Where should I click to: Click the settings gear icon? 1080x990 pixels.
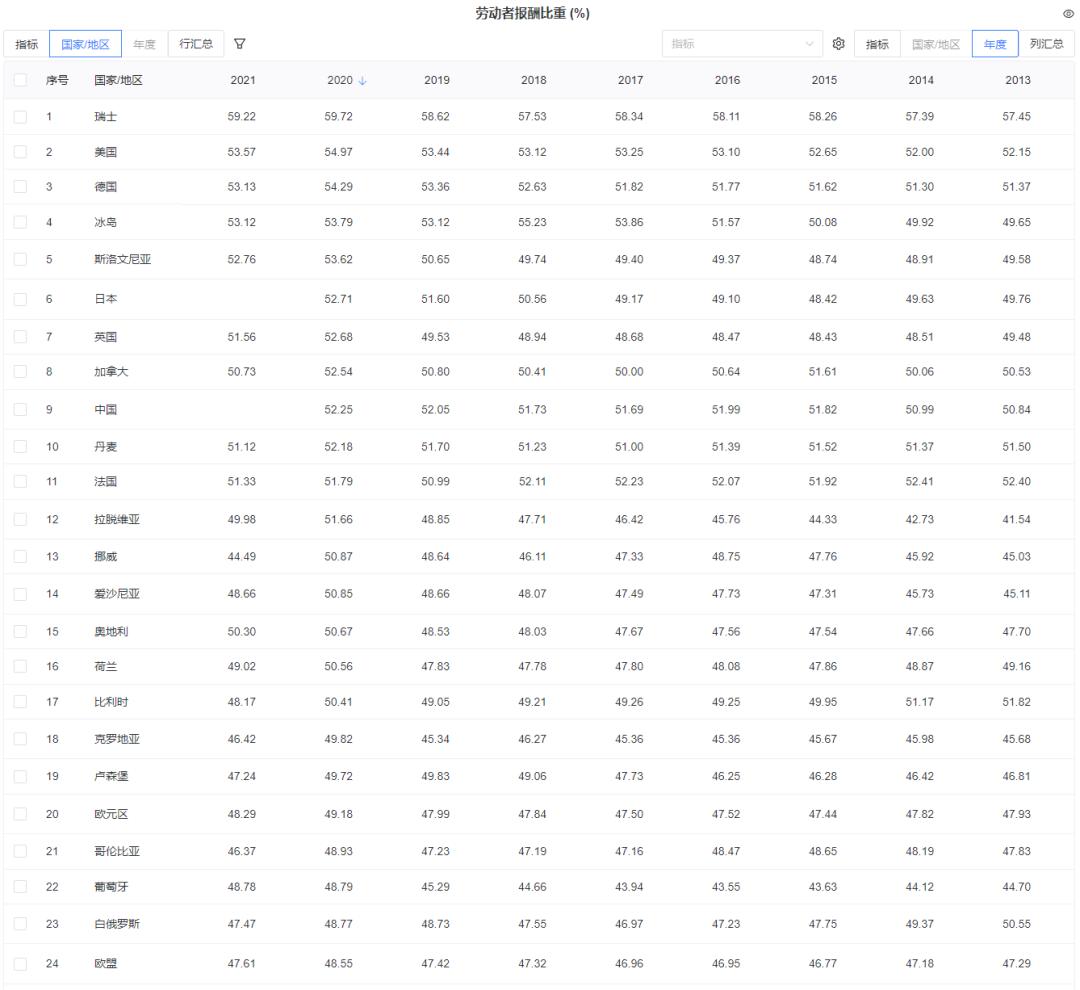838,44
